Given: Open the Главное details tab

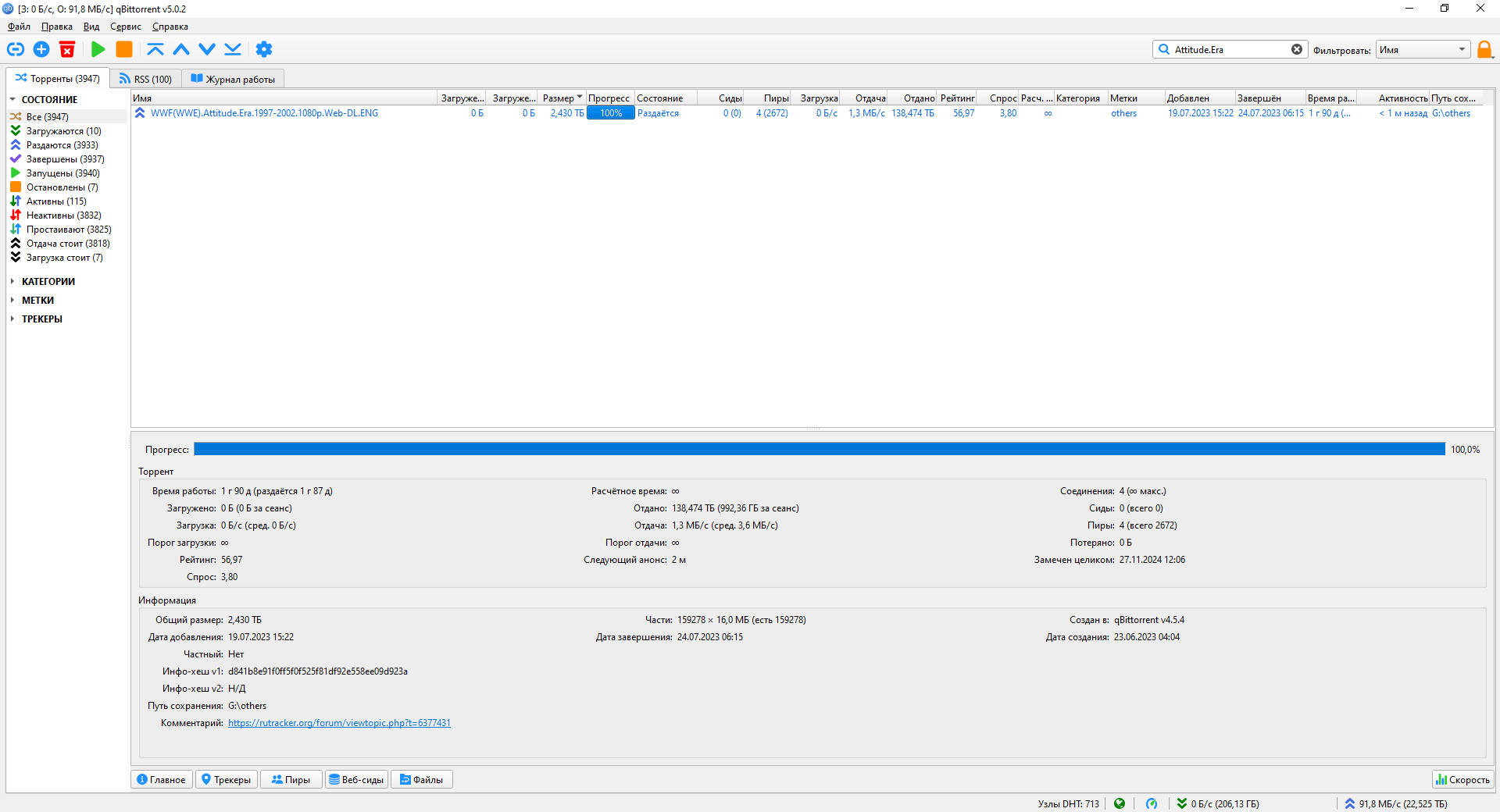Looking at the screenshot, I should [161, 779].
